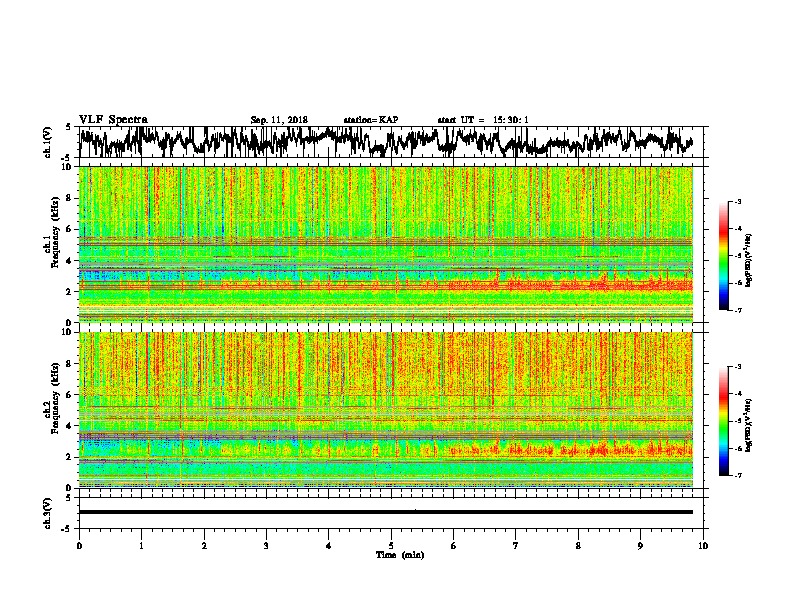Click time axis tick label "10"
Viewport: 792px width, 612px height.
tap(703, 546)
